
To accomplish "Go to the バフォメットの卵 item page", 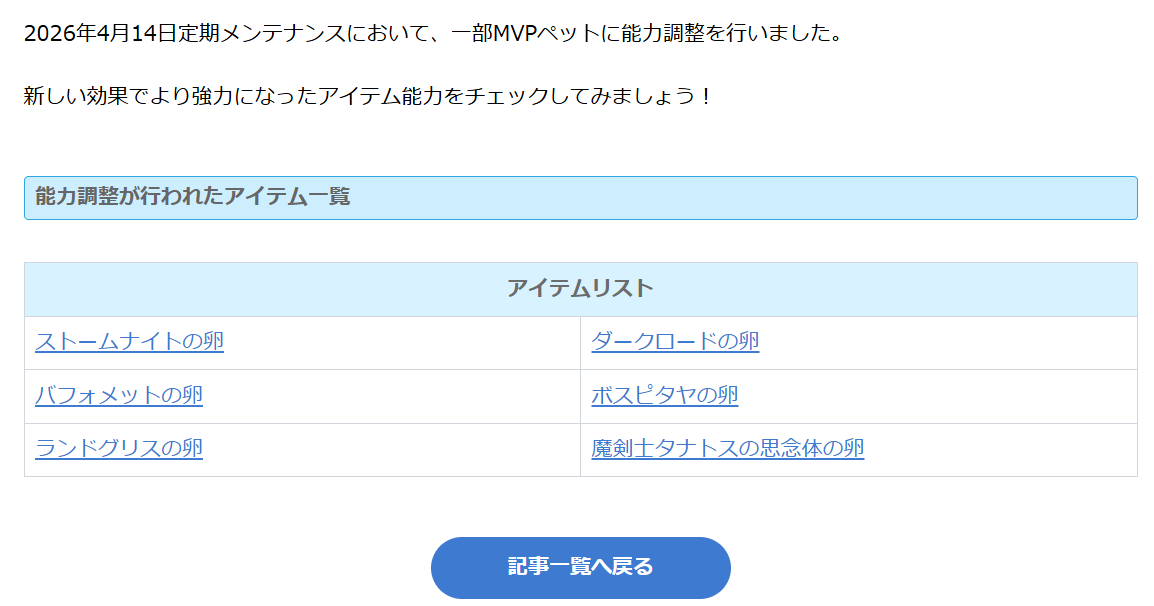I will [119, 395].
